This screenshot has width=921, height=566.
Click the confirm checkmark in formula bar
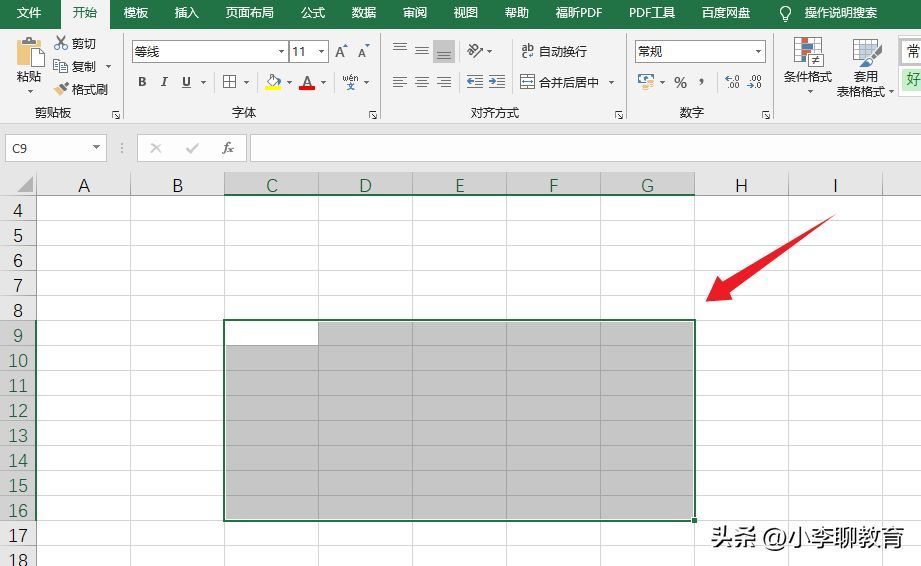click(x=192, y=148)
